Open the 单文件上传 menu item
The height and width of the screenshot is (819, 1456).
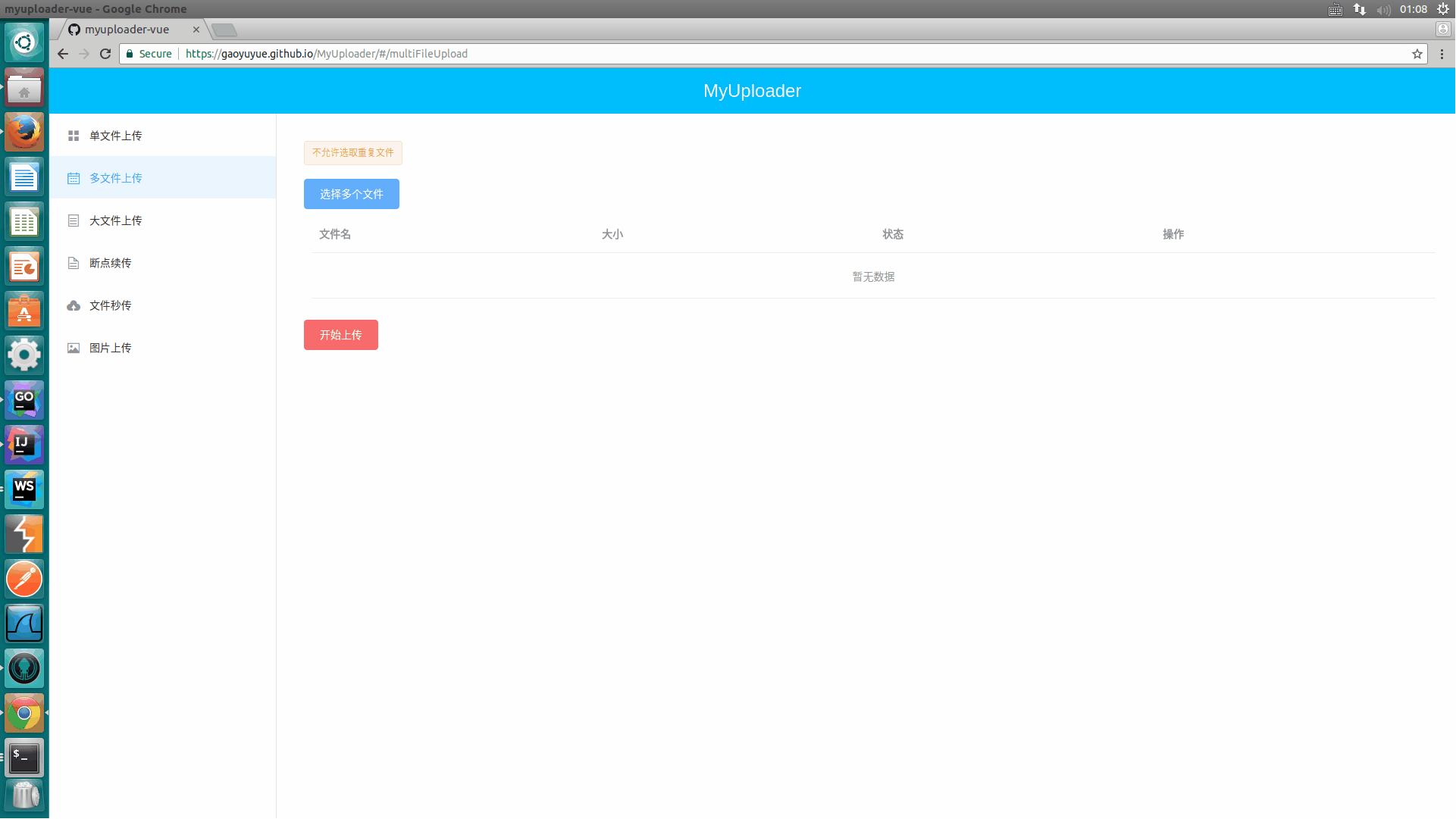tap(116, 136)
